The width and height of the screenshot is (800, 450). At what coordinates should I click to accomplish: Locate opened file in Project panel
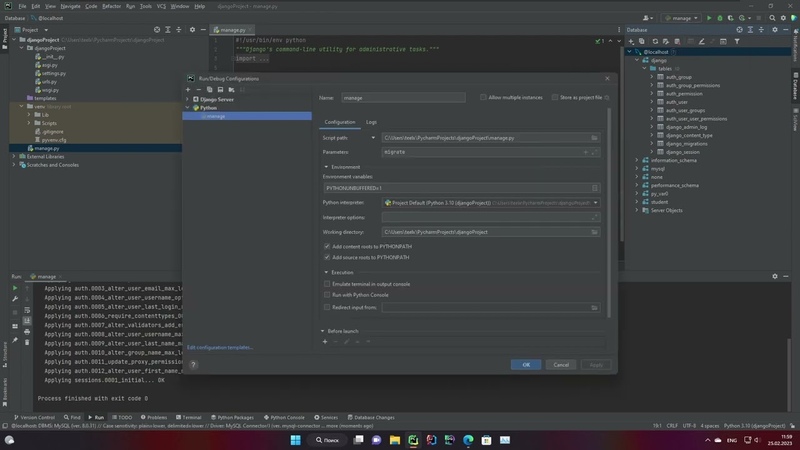(x=157, y=30)
